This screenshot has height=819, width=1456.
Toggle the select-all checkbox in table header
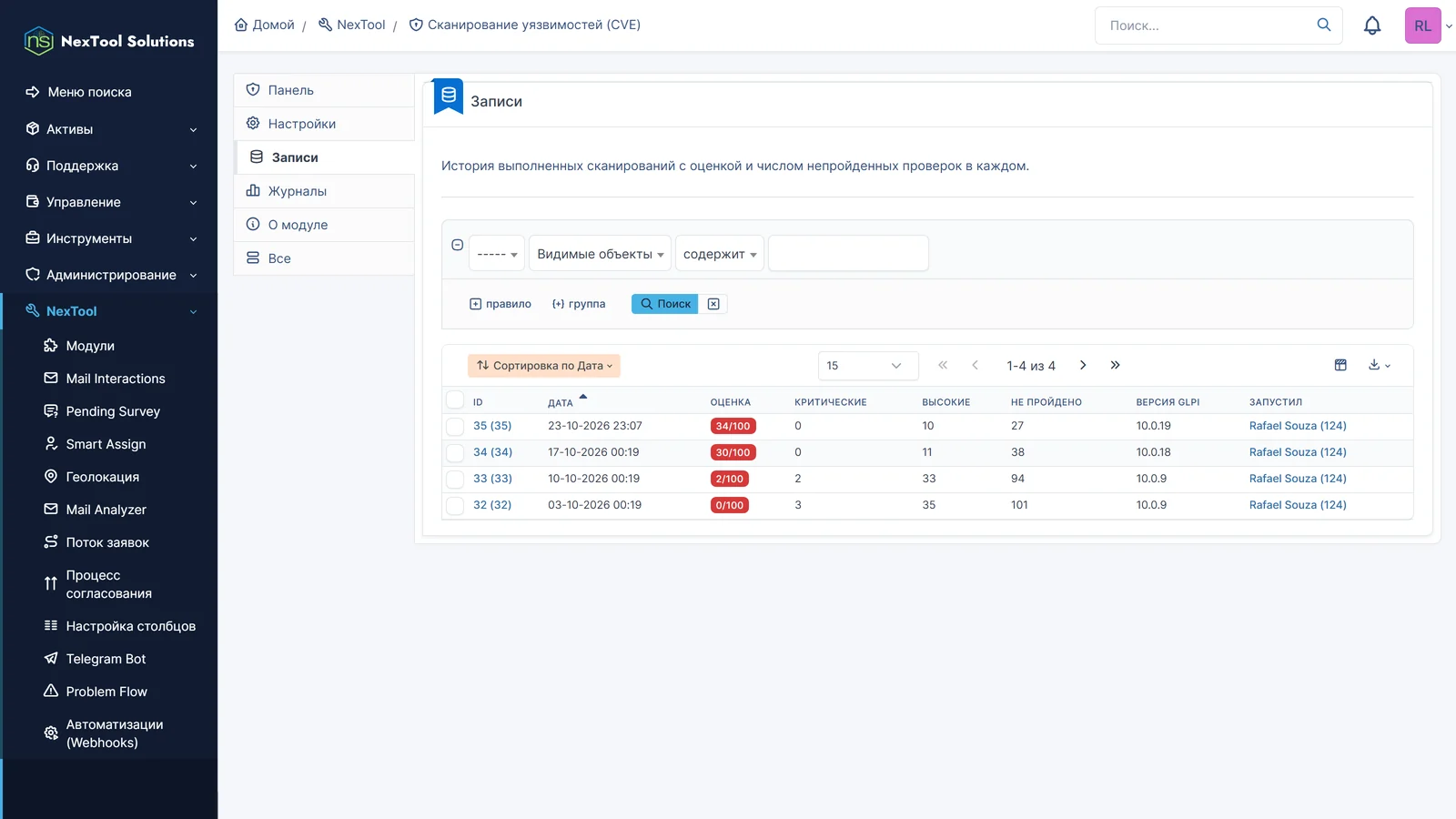coord(455,400)
